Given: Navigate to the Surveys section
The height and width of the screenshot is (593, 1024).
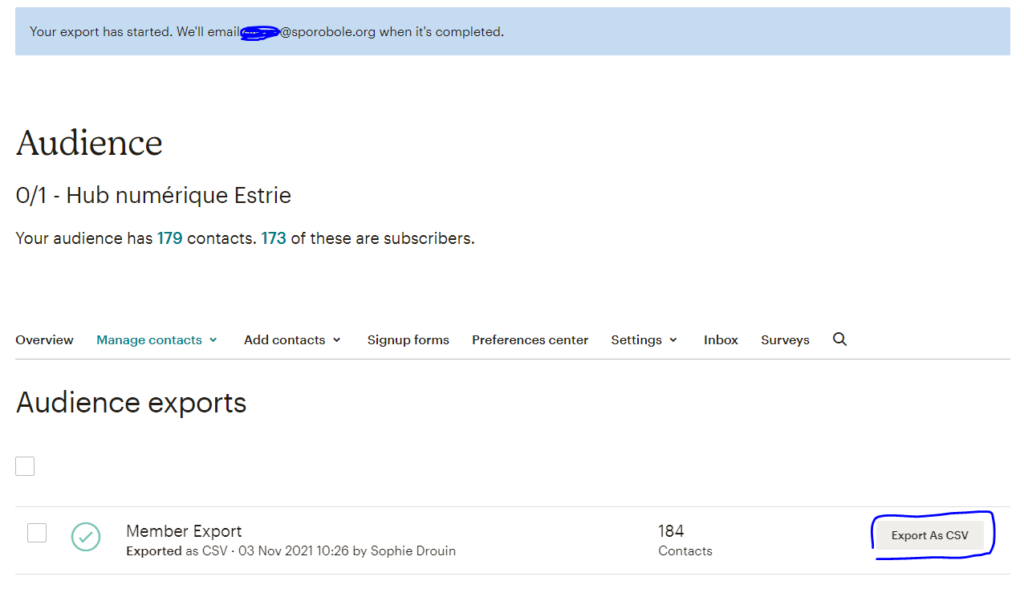Looking at the screenshot, I should [784, 339].
